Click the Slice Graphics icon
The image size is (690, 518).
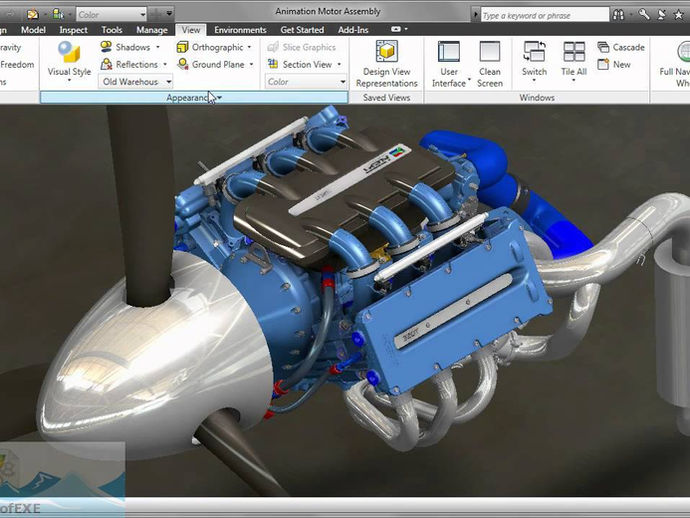coord(273,47)
